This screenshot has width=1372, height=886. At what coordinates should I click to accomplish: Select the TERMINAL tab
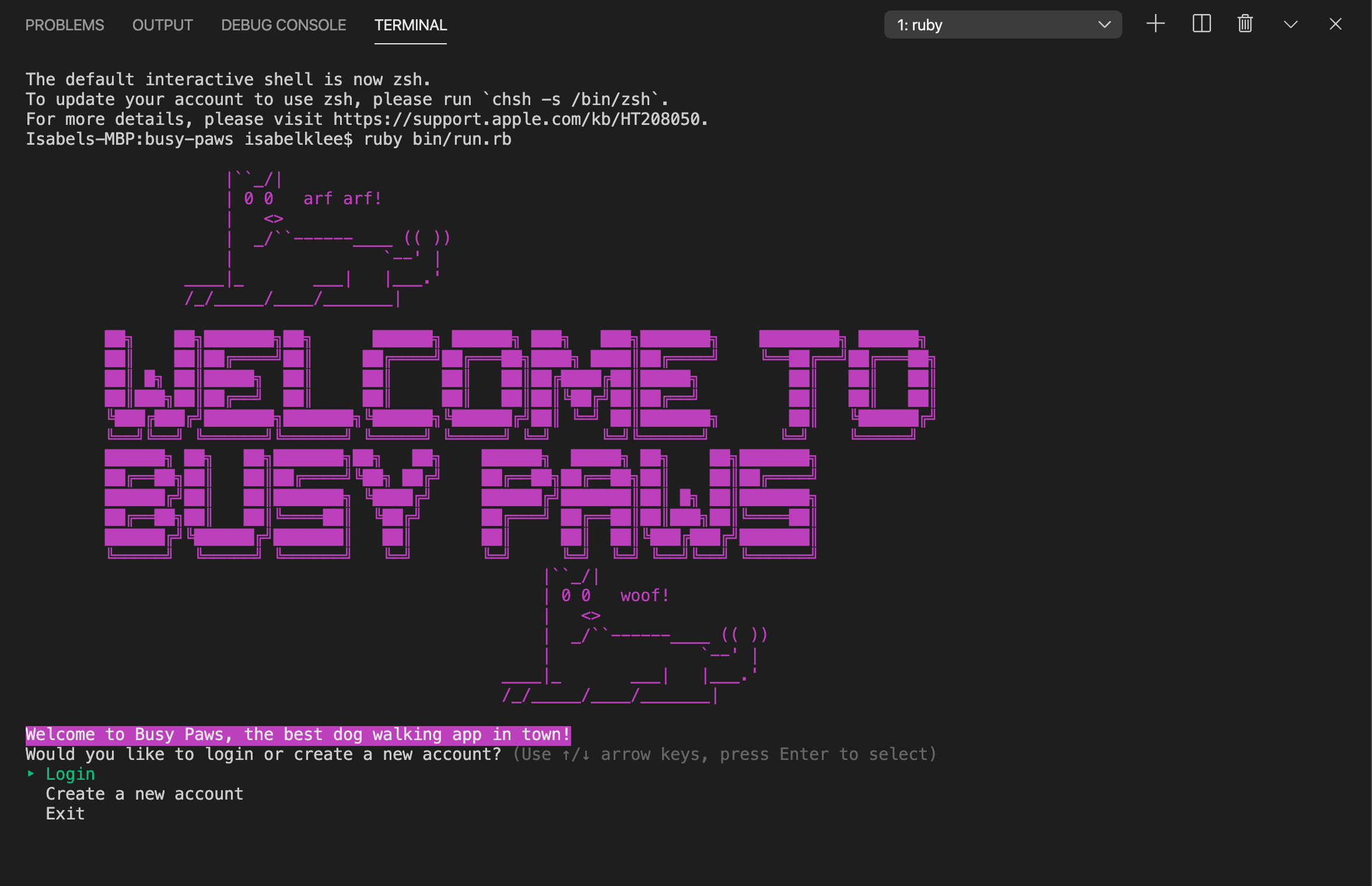pyautogui.click(x=410, y=25)
